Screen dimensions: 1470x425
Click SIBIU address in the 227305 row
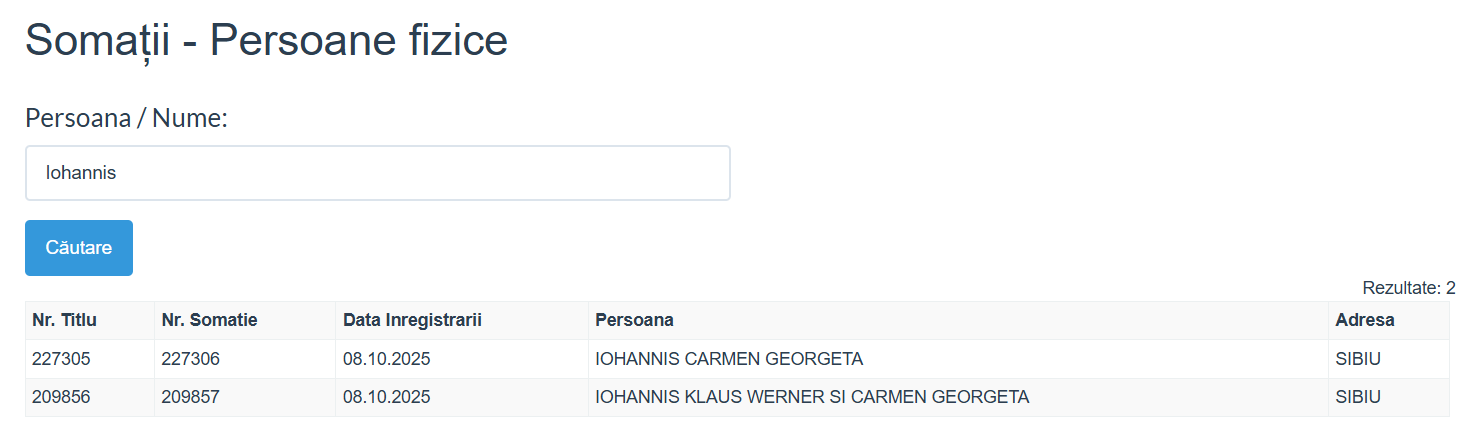[1358, 359]
